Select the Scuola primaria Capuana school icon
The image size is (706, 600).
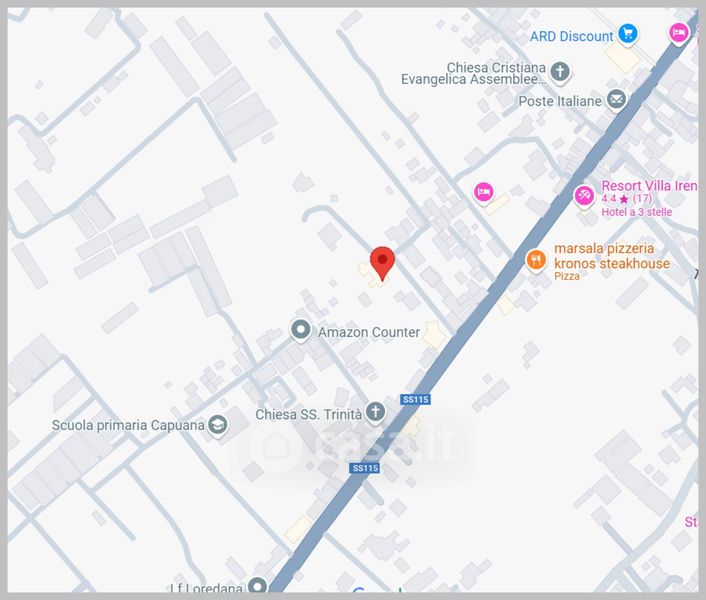(216, 426)
